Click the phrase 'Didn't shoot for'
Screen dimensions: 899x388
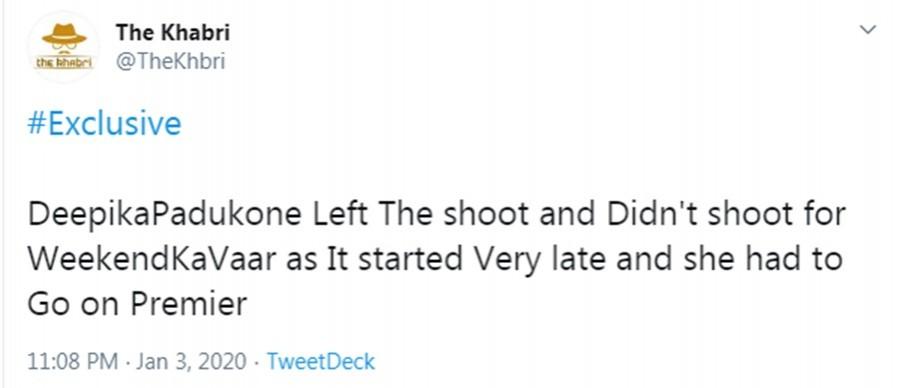[x=725, y=215]
